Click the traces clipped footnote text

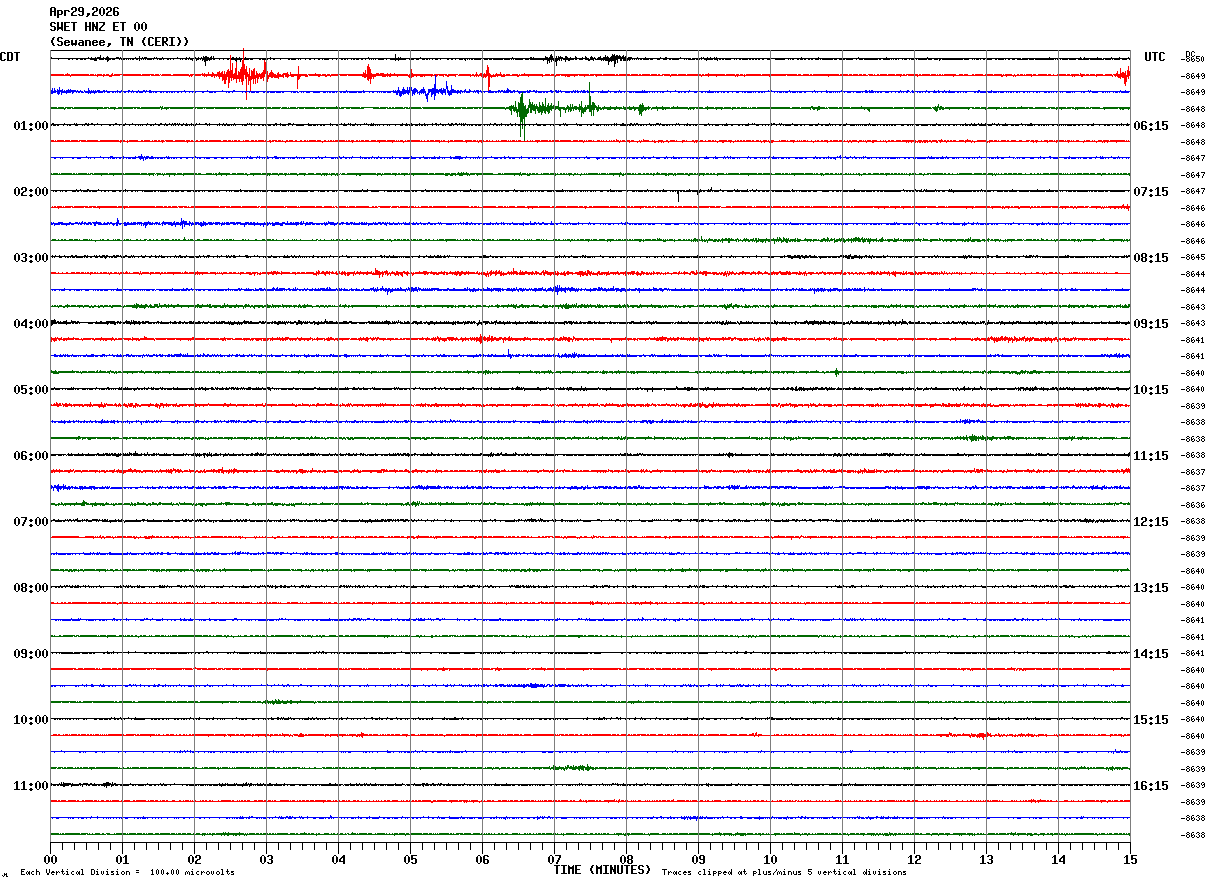pos(784,872)
